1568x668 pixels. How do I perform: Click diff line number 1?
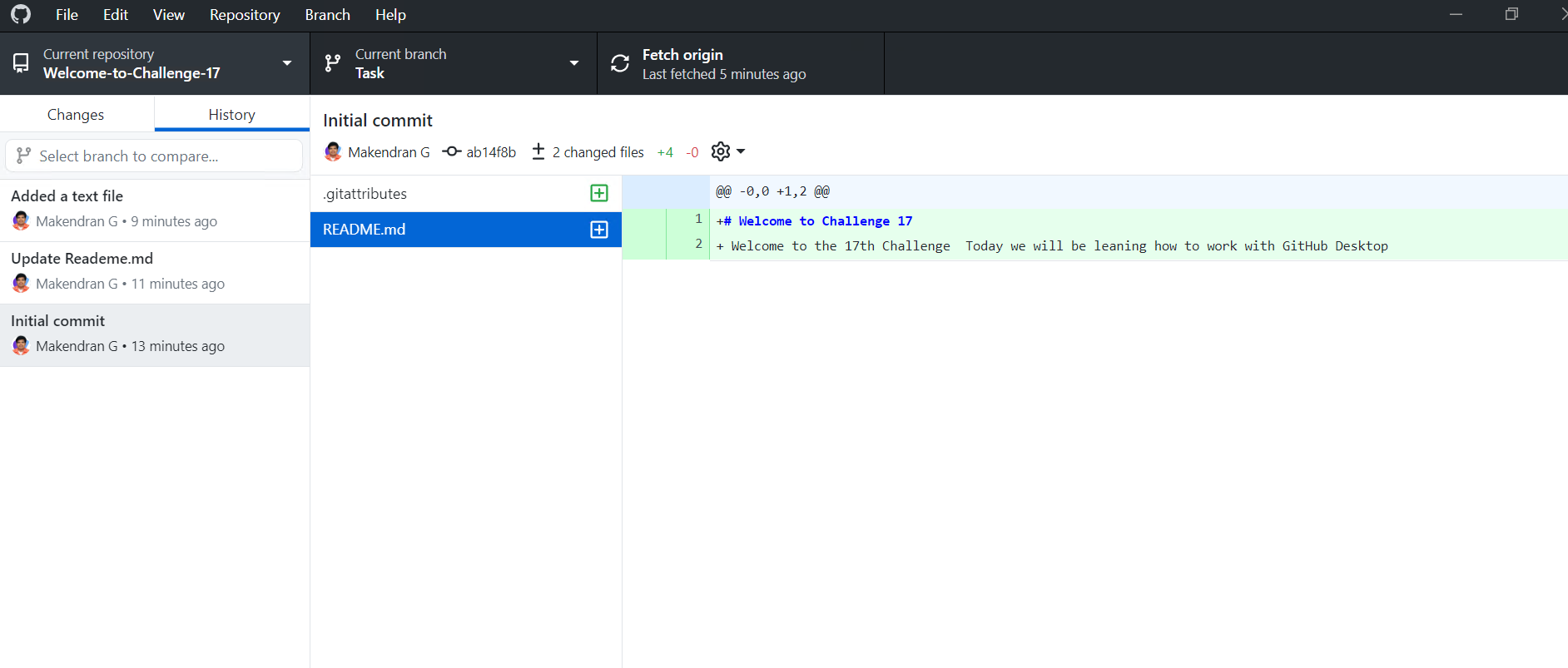698,219
